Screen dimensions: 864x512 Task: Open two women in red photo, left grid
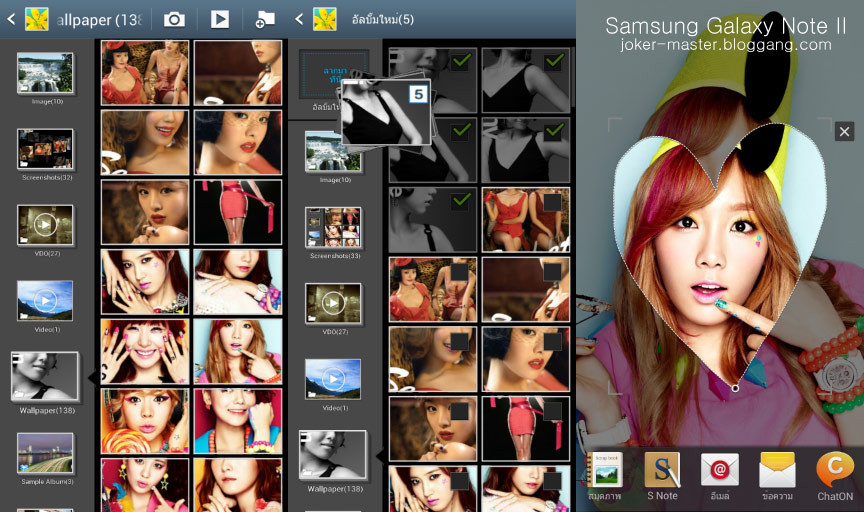[x=145, y=73]
